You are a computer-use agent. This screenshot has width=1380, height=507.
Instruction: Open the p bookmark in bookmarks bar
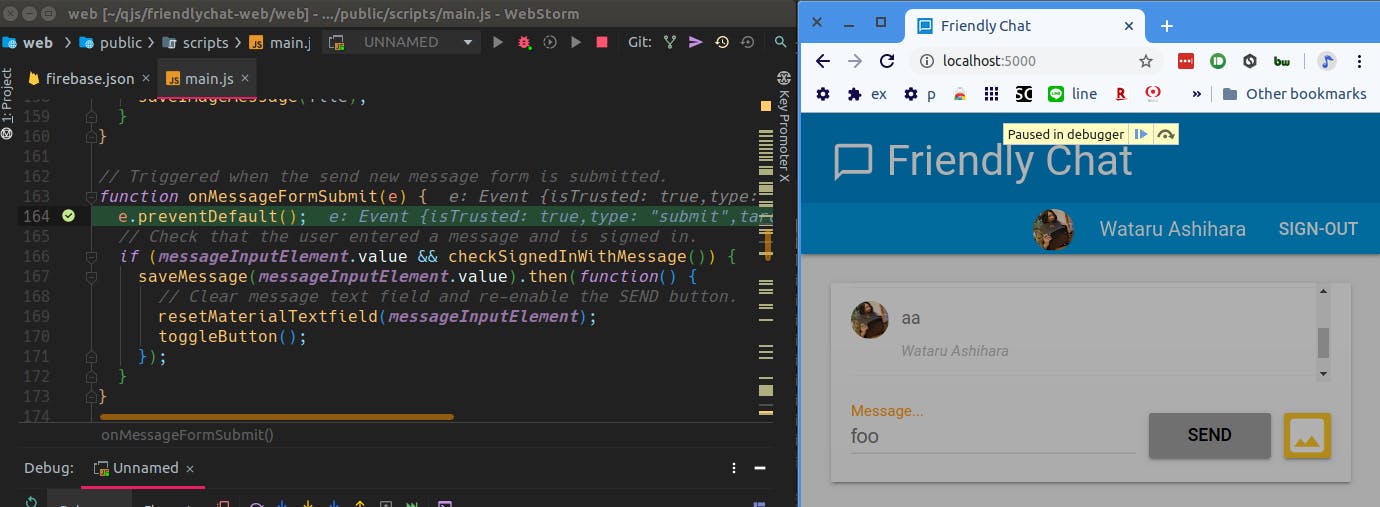point(919,94)
